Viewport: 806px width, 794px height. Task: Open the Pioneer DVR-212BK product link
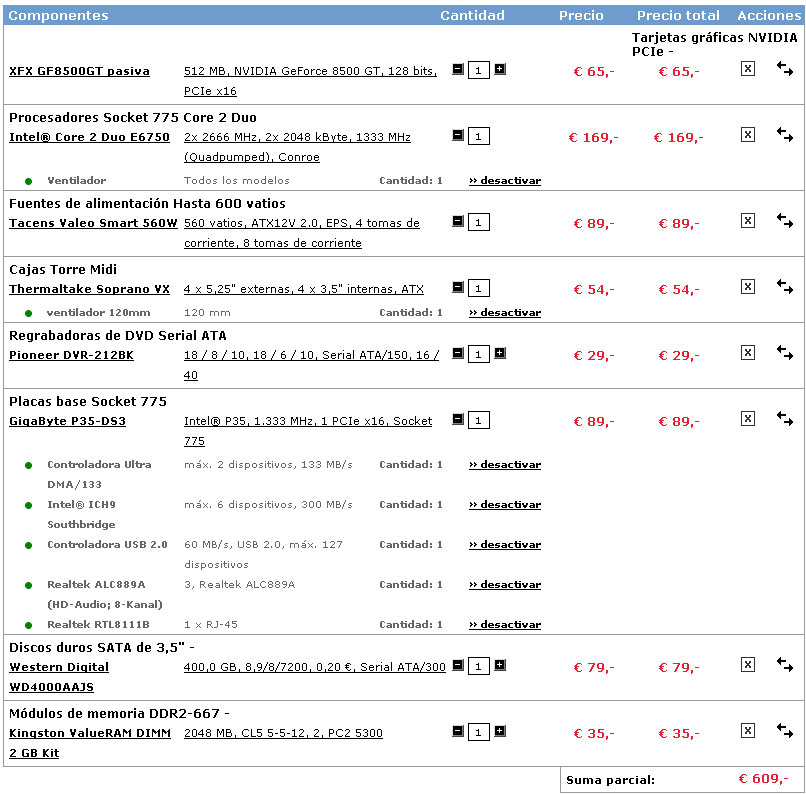(x=71, y=355)
